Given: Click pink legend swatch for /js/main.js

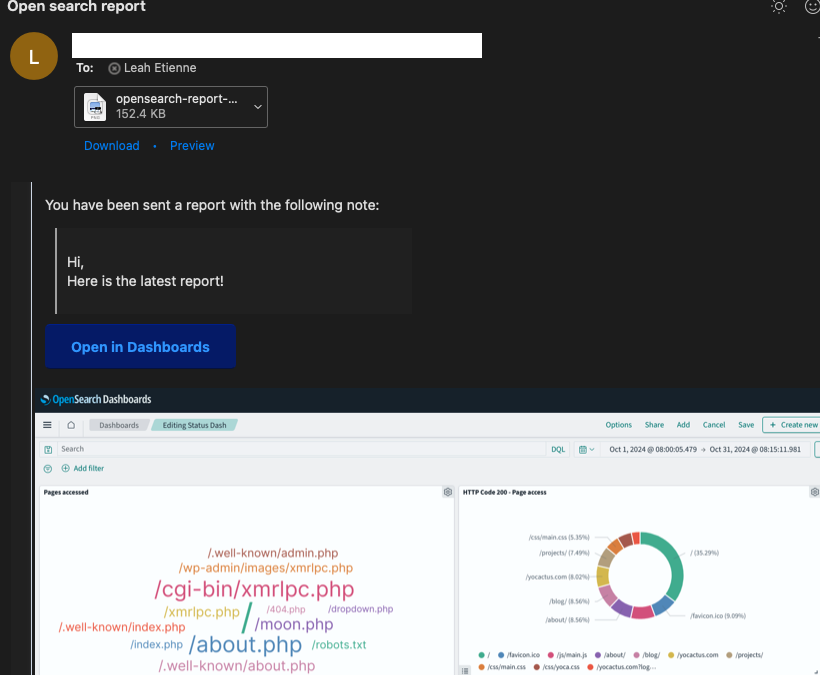Looking at the screenshot, I should point(551,655).
